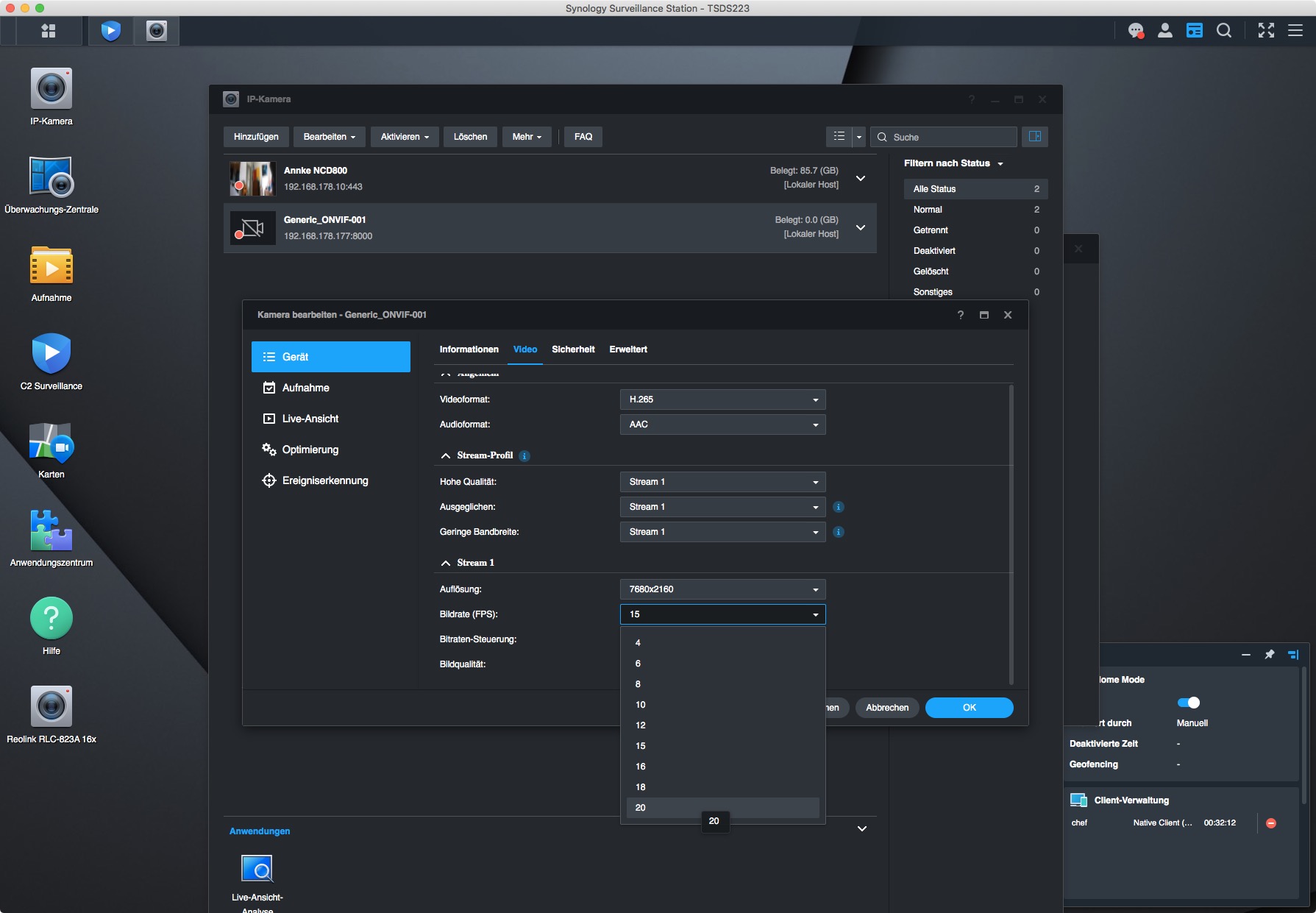This screenshot has width=1316, height=913.
Task: Click the OK button
Action: click(969, 708)
